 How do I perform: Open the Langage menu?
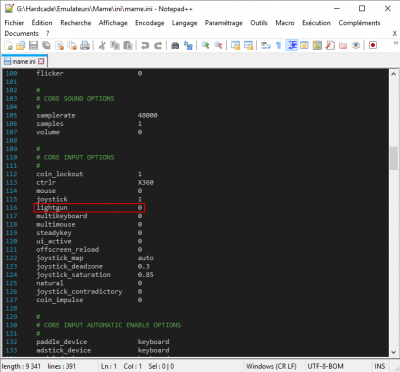coord(184,23)
